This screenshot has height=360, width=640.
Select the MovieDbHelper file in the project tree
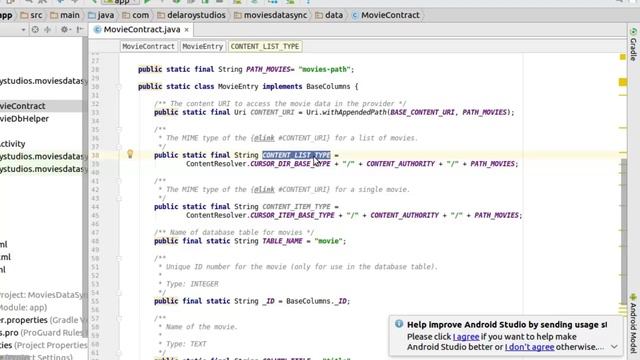(24, 119)
